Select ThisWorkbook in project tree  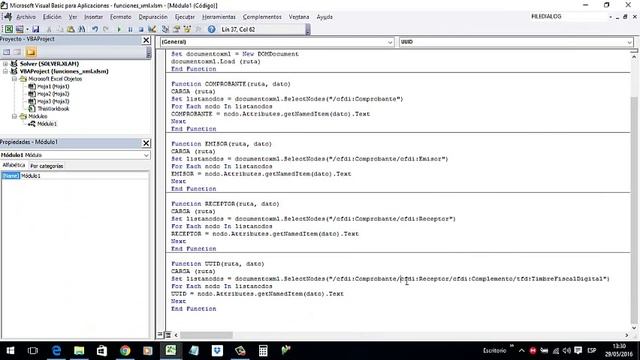pyautogui.click(x=53, y=109)
